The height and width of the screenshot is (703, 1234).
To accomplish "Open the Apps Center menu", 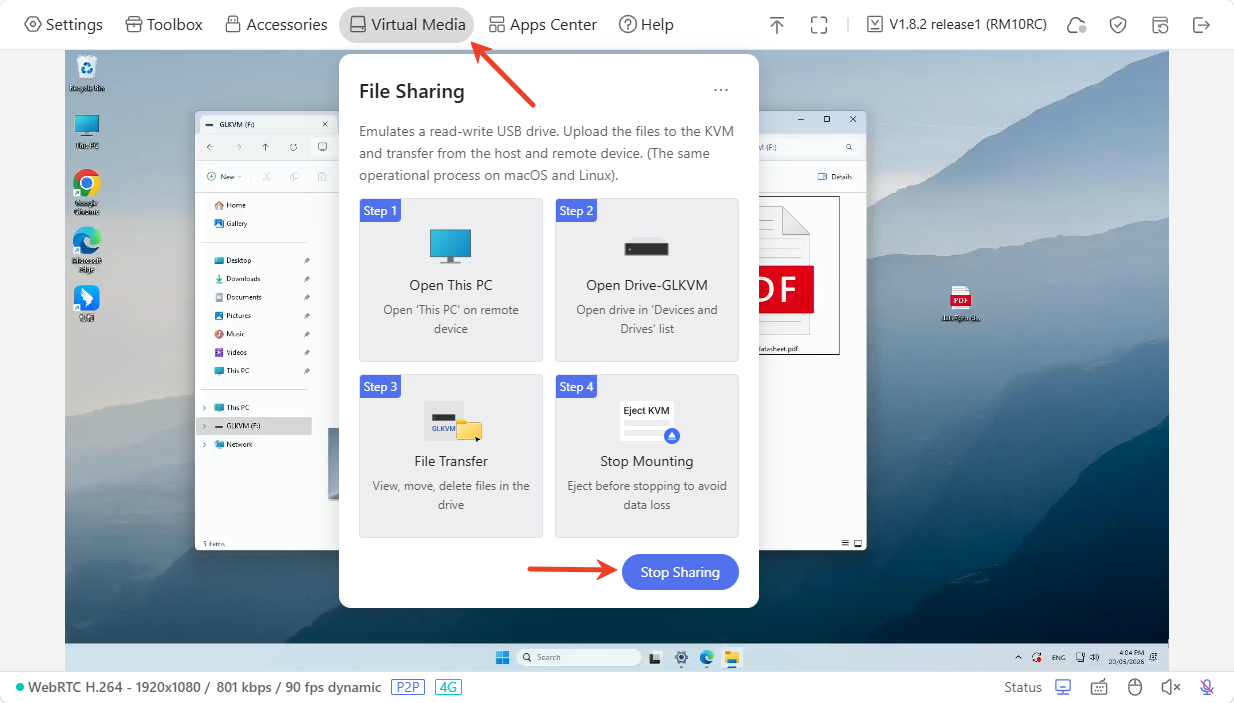I will (542, 25).
